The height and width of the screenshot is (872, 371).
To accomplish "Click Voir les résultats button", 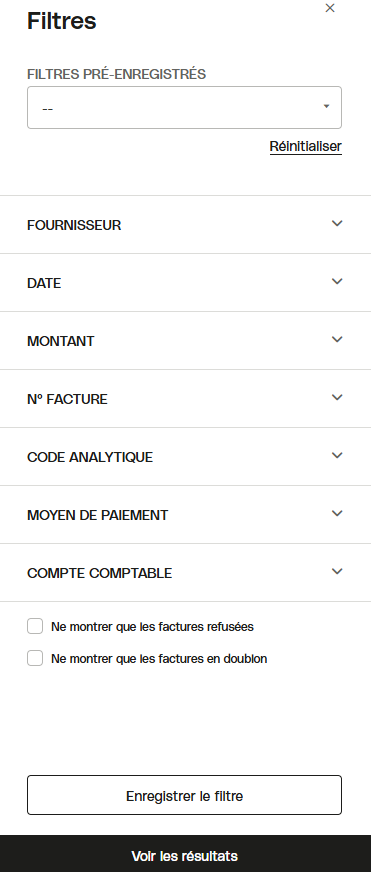I will coord(185,854).
